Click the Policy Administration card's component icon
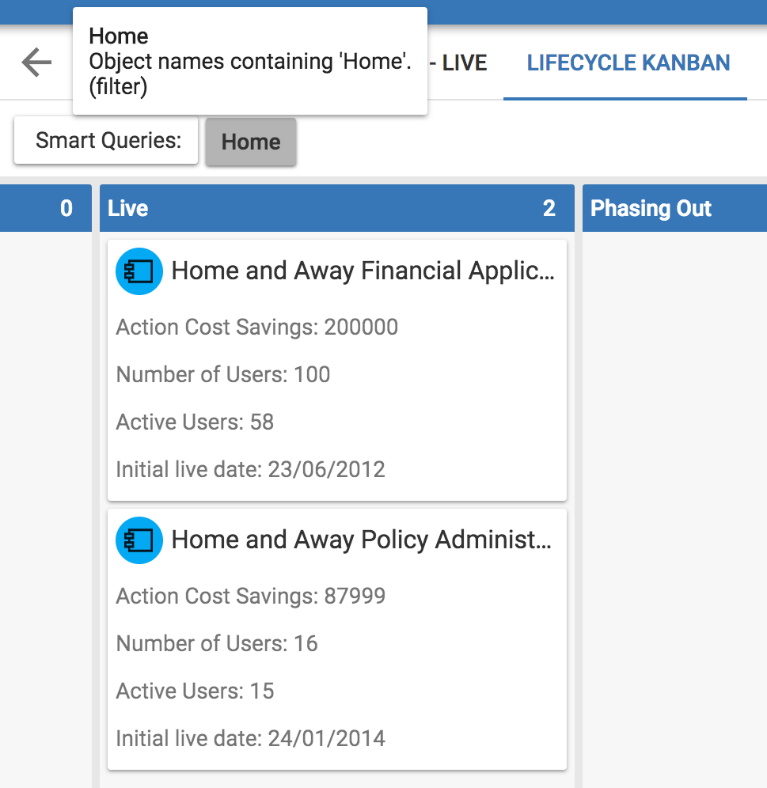 point(139,540)
